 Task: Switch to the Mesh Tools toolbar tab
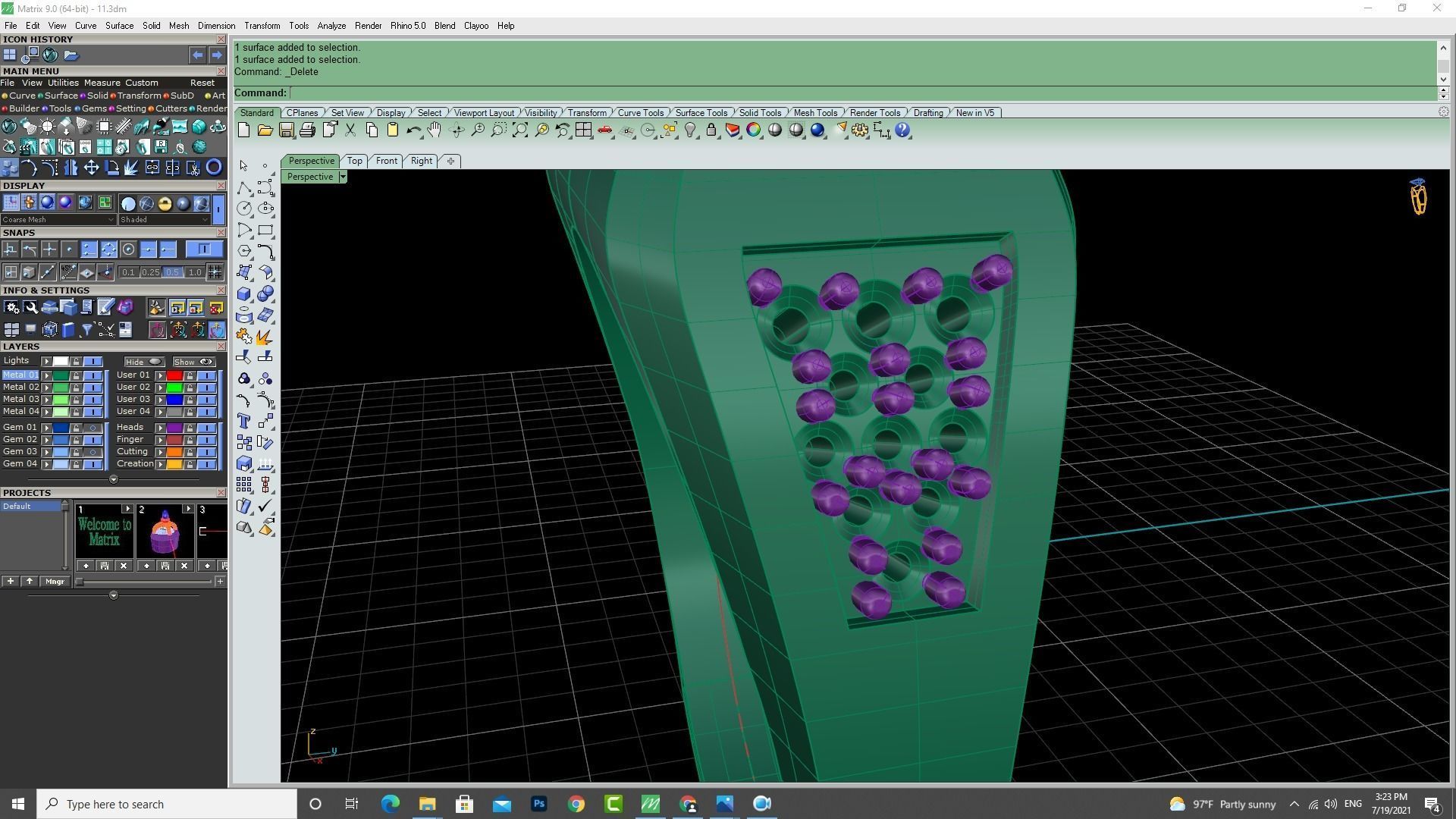[815, 113]
